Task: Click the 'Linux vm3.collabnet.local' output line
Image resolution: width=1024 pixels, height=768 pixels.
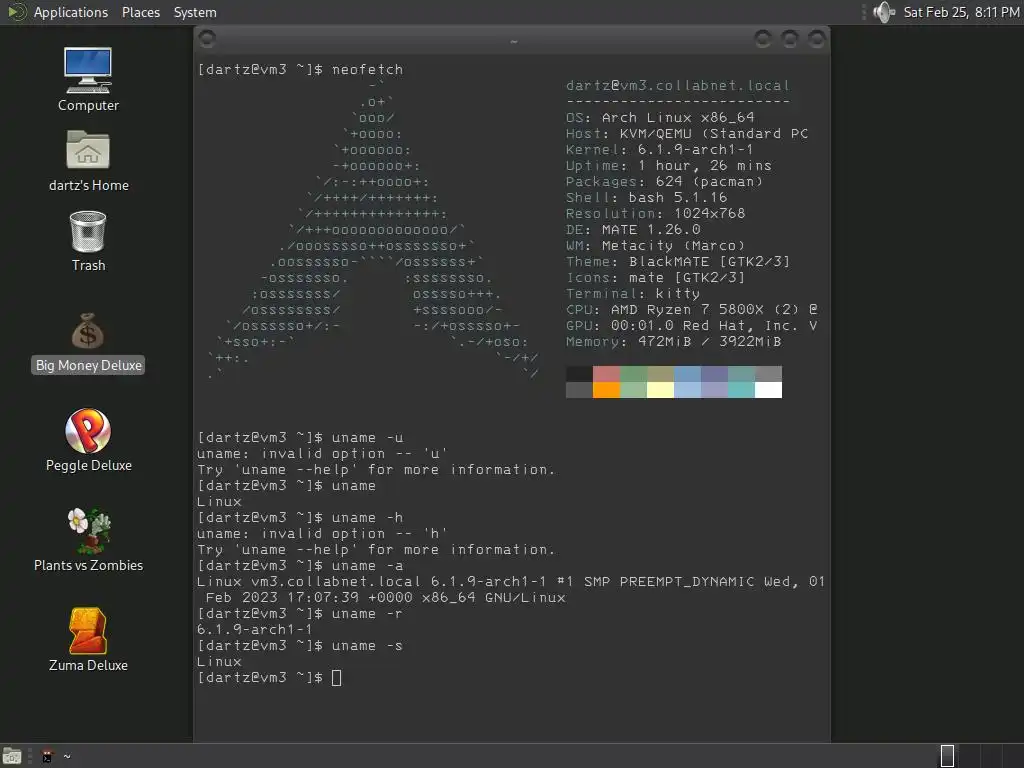Action: pos(511,582)
